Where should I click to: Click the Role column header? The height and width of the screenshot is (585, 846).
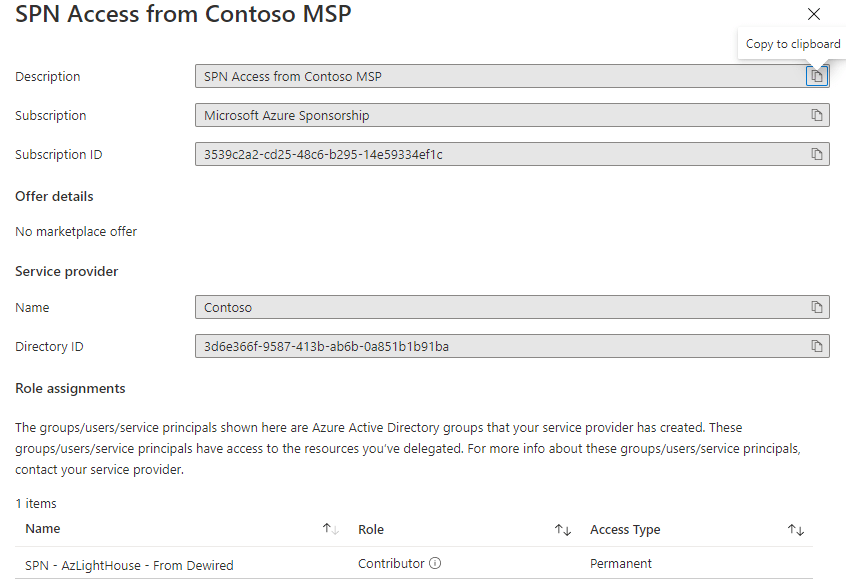click(x=371, y=529)
